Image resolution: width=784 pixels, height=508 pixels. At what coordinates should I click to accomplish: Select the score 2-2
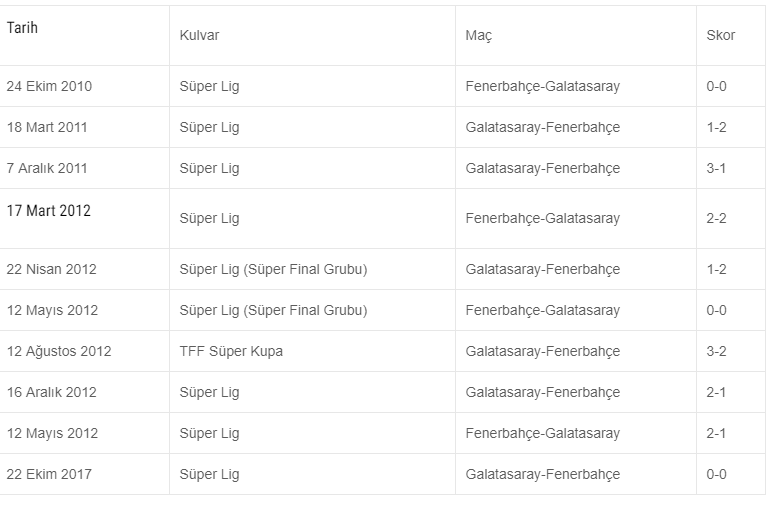(716, 218)
